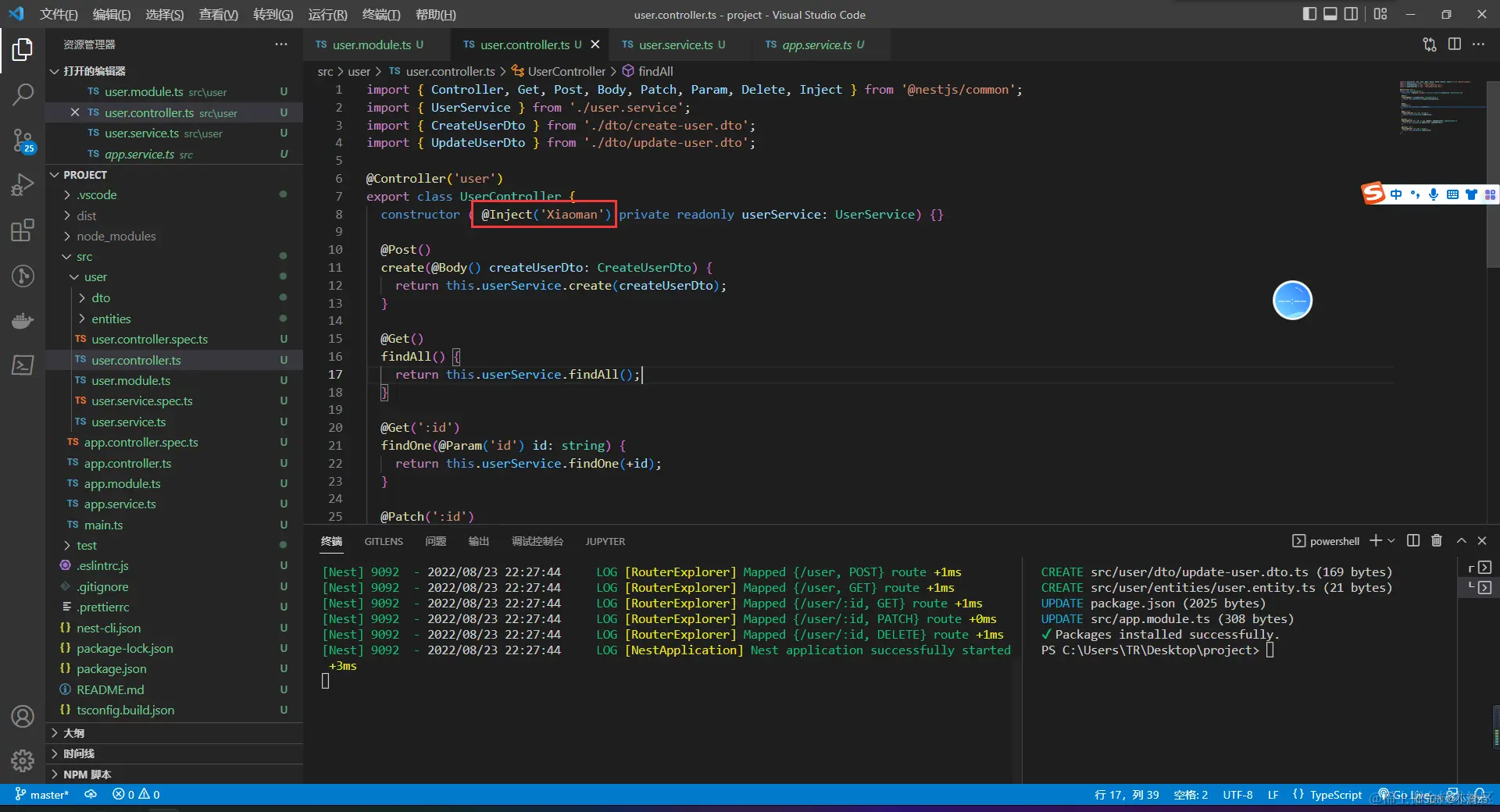Image resolution: width=1500 pixels, height=812 pixels.
Task: Open the Search view in activity bar
Action: [x=23, y=94]
